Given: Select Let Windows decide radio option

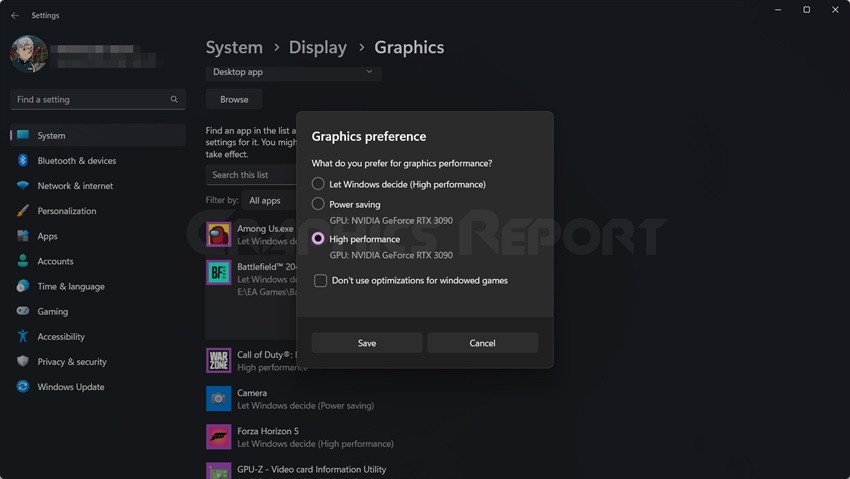Looking at the screenshot, I should pos(318,184).
